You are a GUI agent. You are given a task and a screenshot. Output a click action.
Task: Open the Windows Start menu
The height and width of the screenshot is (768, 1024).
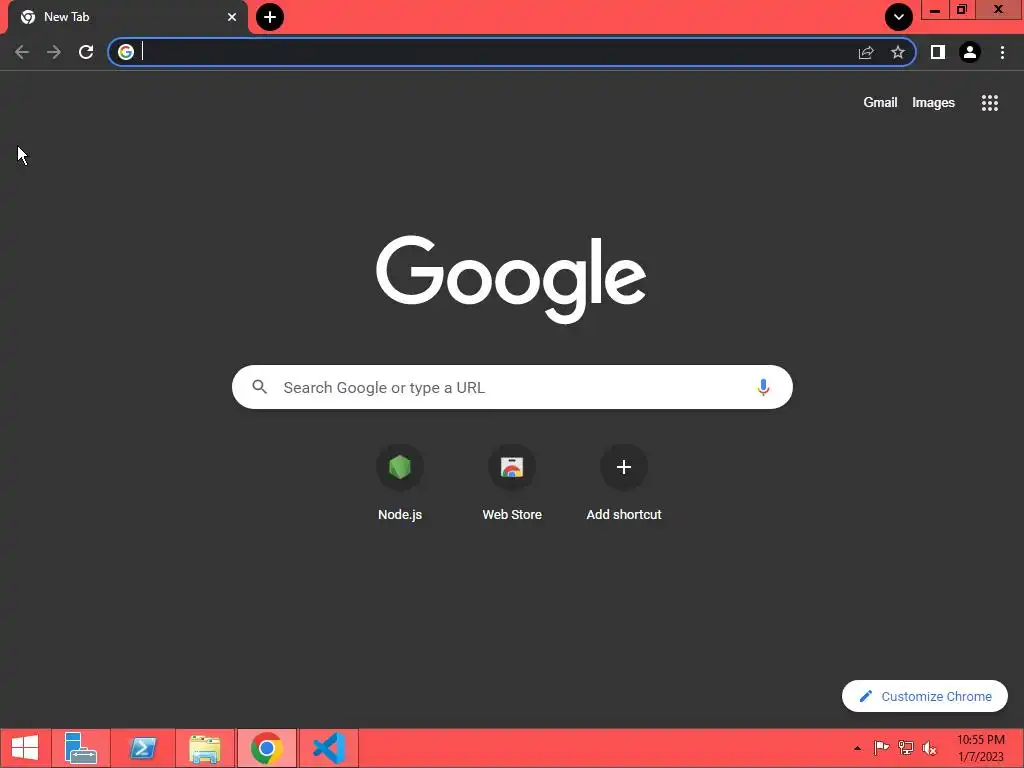(x=25, y=748)
